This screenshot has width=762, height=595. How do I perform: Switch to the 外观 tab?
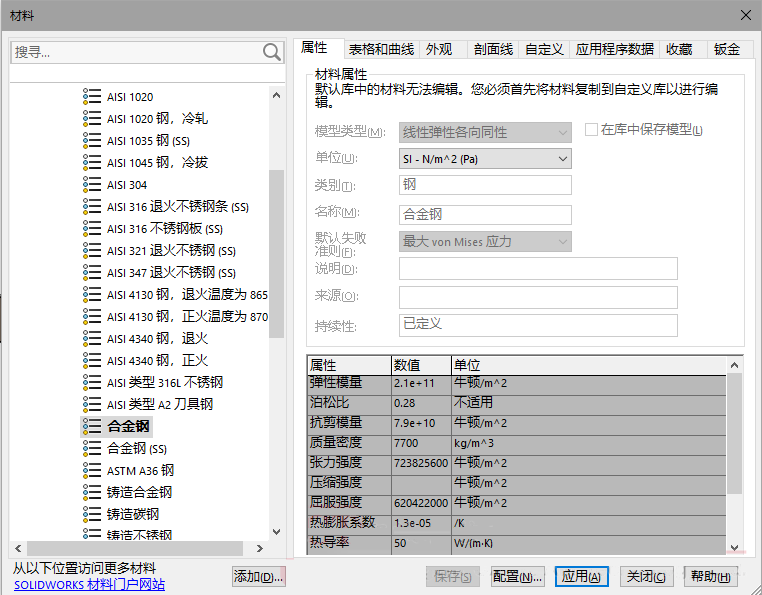(x=439, y=49)
